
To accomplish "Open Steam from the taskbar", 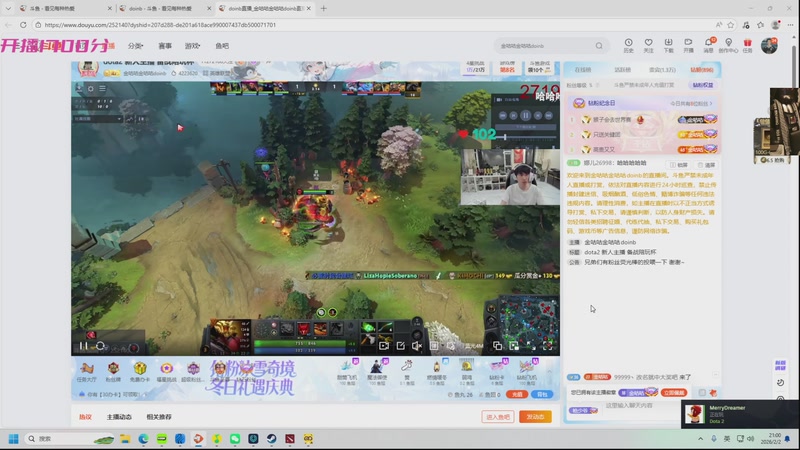I will (271, 439).
